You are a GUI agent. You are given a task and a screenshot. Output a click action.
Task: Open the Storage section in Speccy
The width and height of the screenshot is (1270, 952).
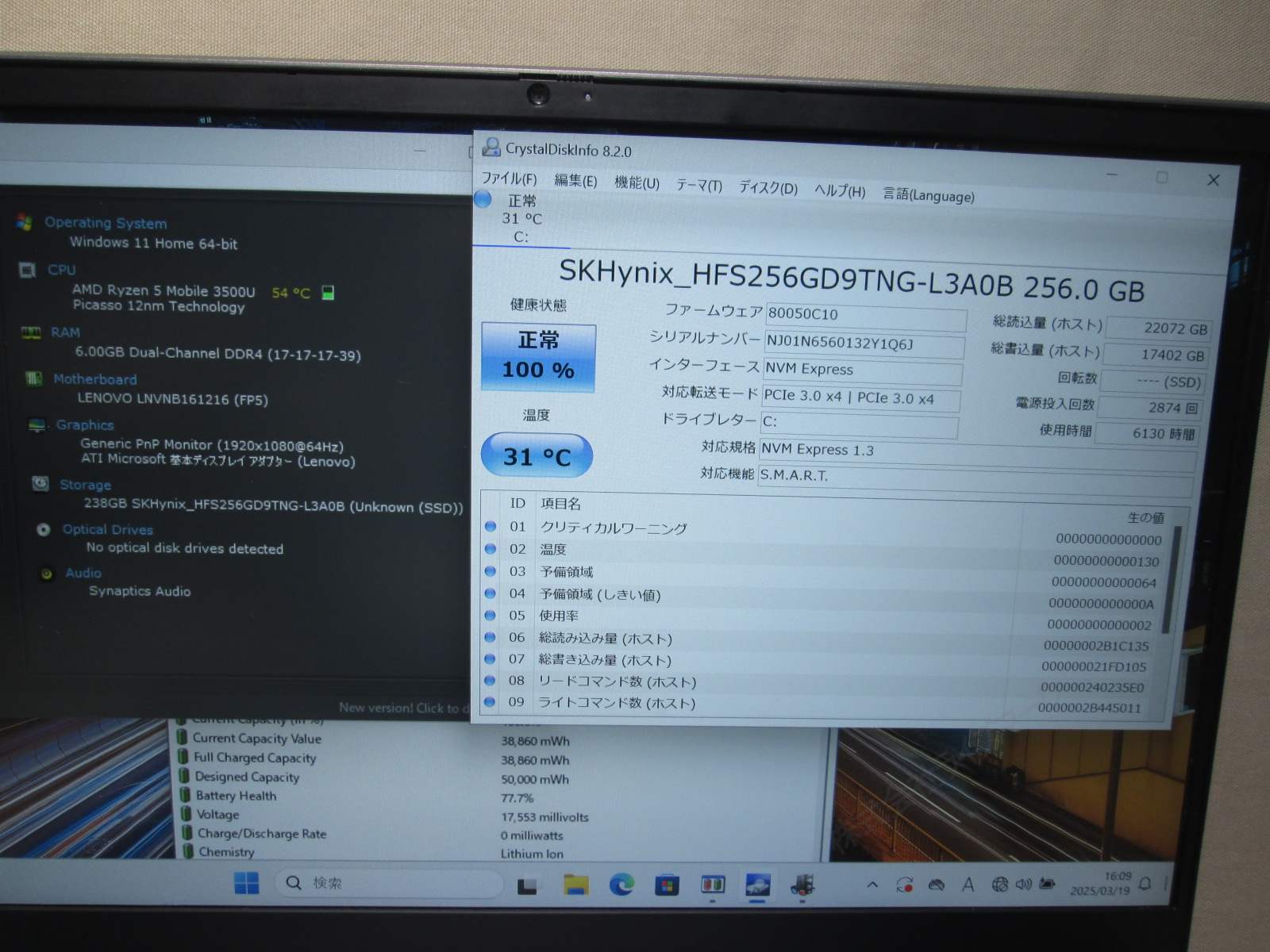(85, 485)
